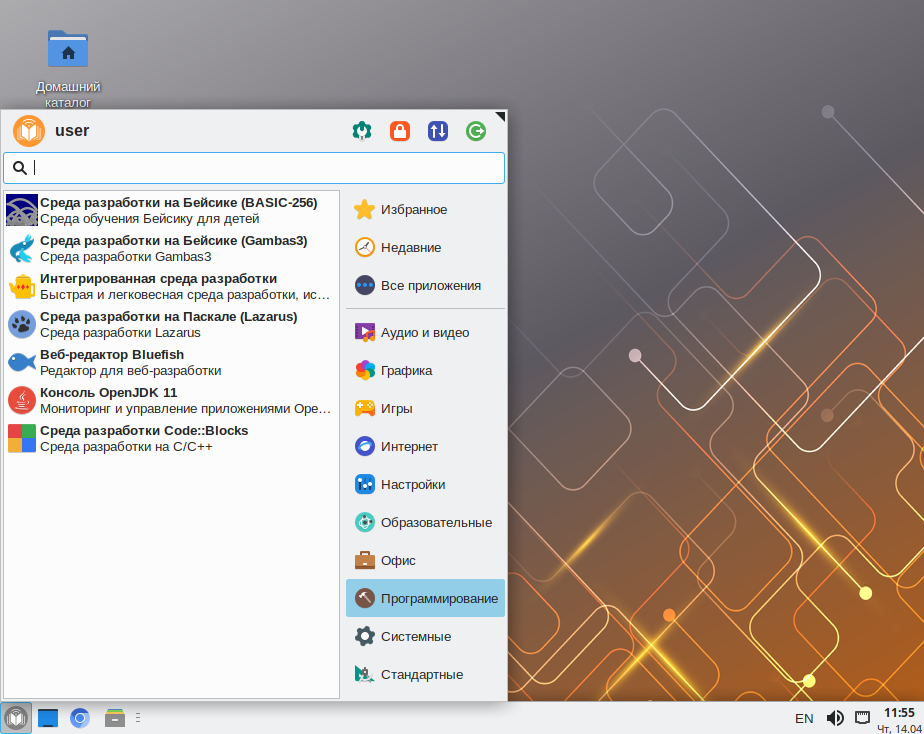Click the user name label
This screenshot has height=734, width=924.
tap(72, 131)
